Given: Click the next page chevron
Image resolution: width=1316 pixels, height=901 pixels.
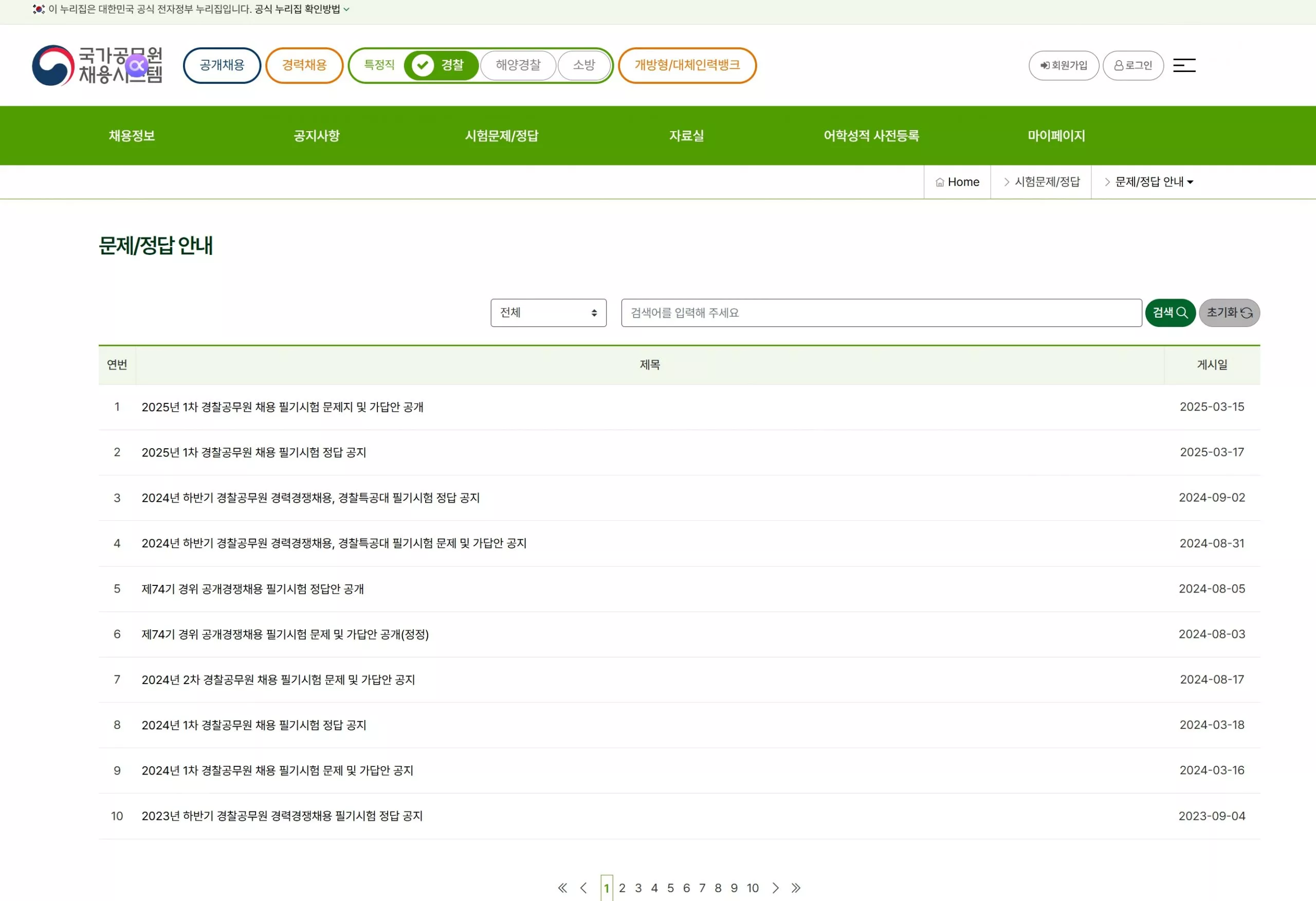Looking at the screenshot, I should [x=775, y=888].
